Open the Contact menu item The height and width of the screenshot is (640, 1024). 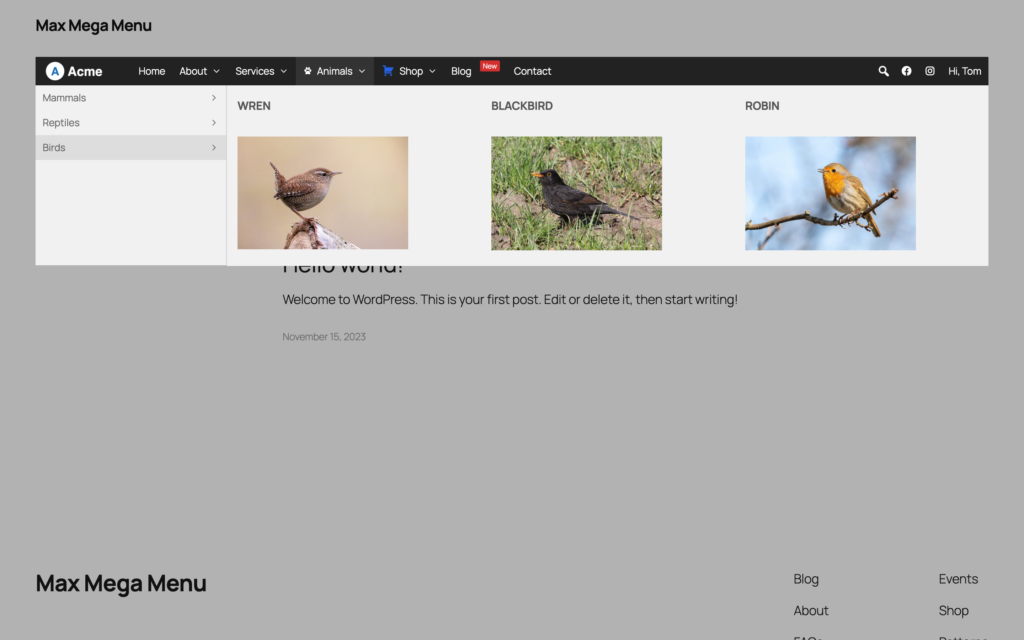click(532, 71)
